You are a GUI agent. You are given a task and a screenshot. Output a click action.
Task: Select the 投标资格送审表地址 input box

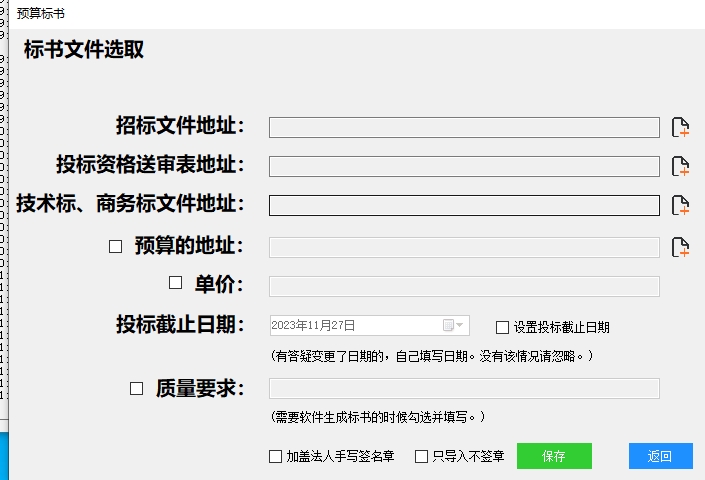464,167
